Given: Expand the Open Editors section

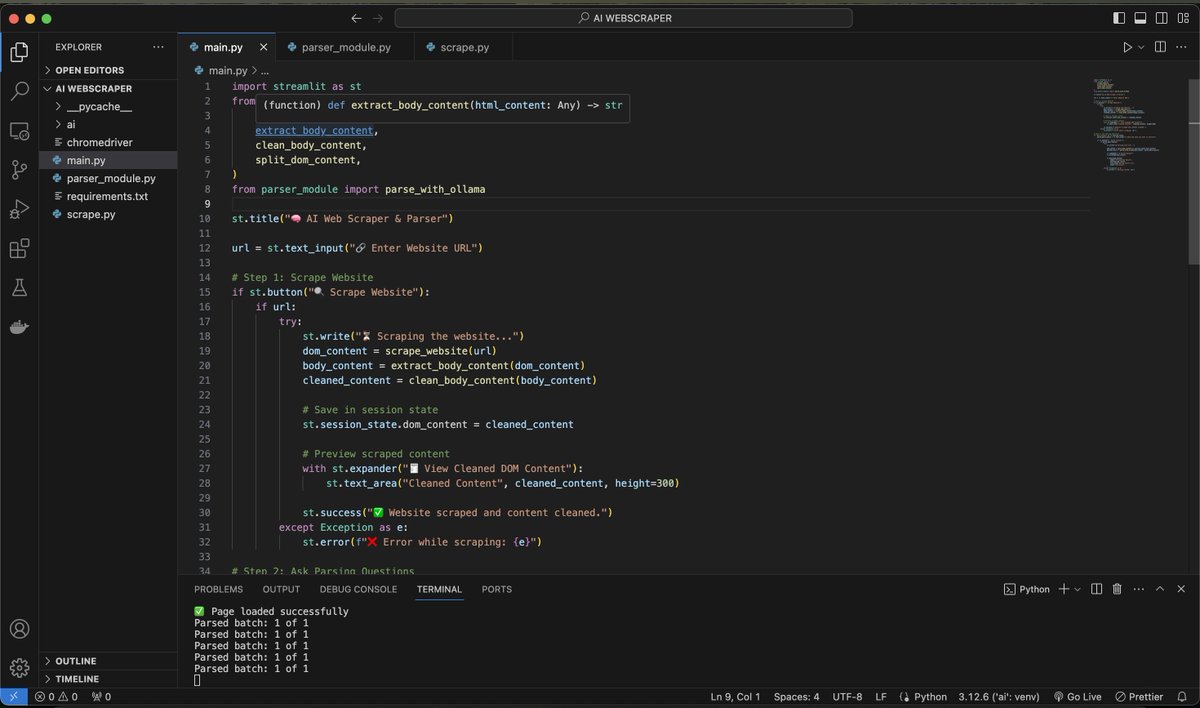Looking at the screenshot, I should point(108,70).
